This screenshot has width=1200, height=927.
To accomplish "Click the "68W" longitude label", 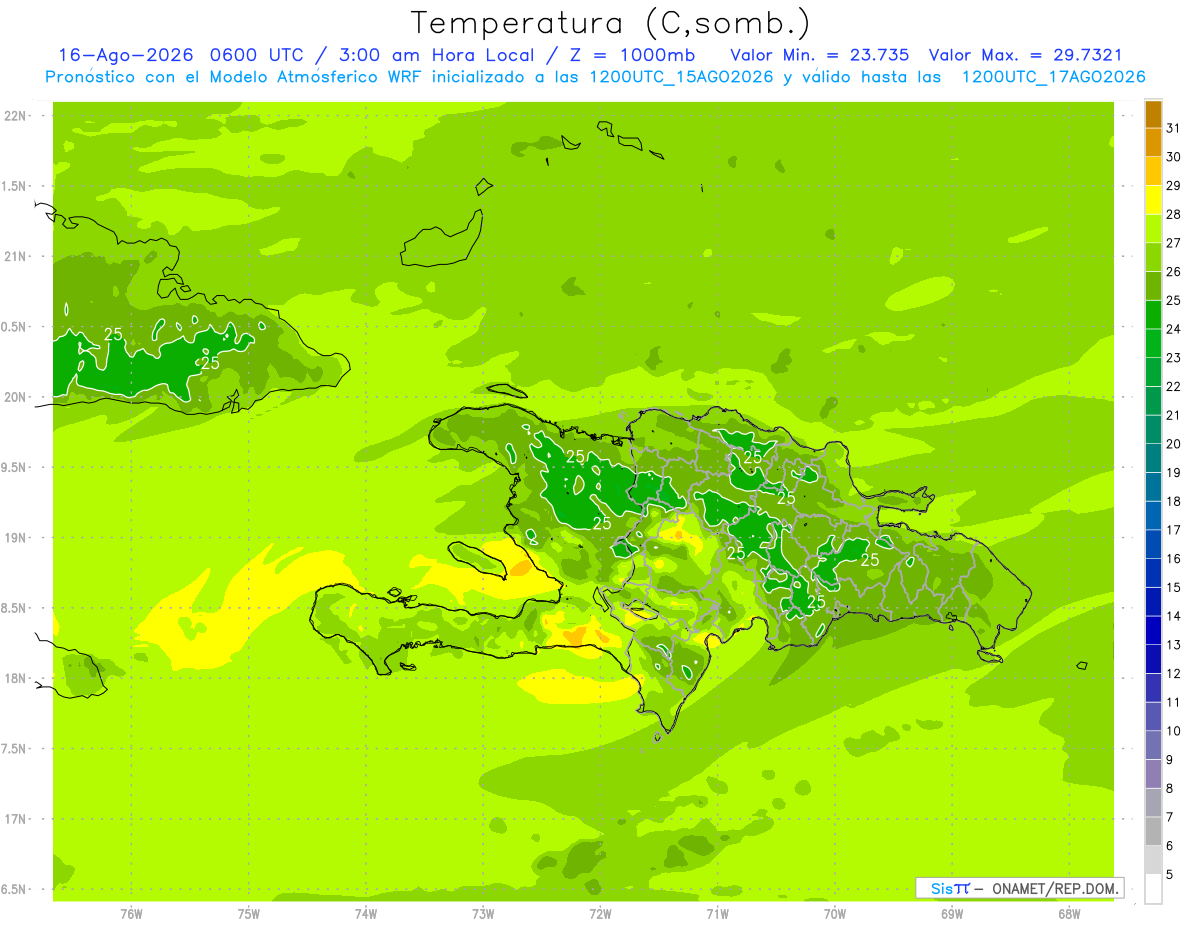I will point(1069,914).
